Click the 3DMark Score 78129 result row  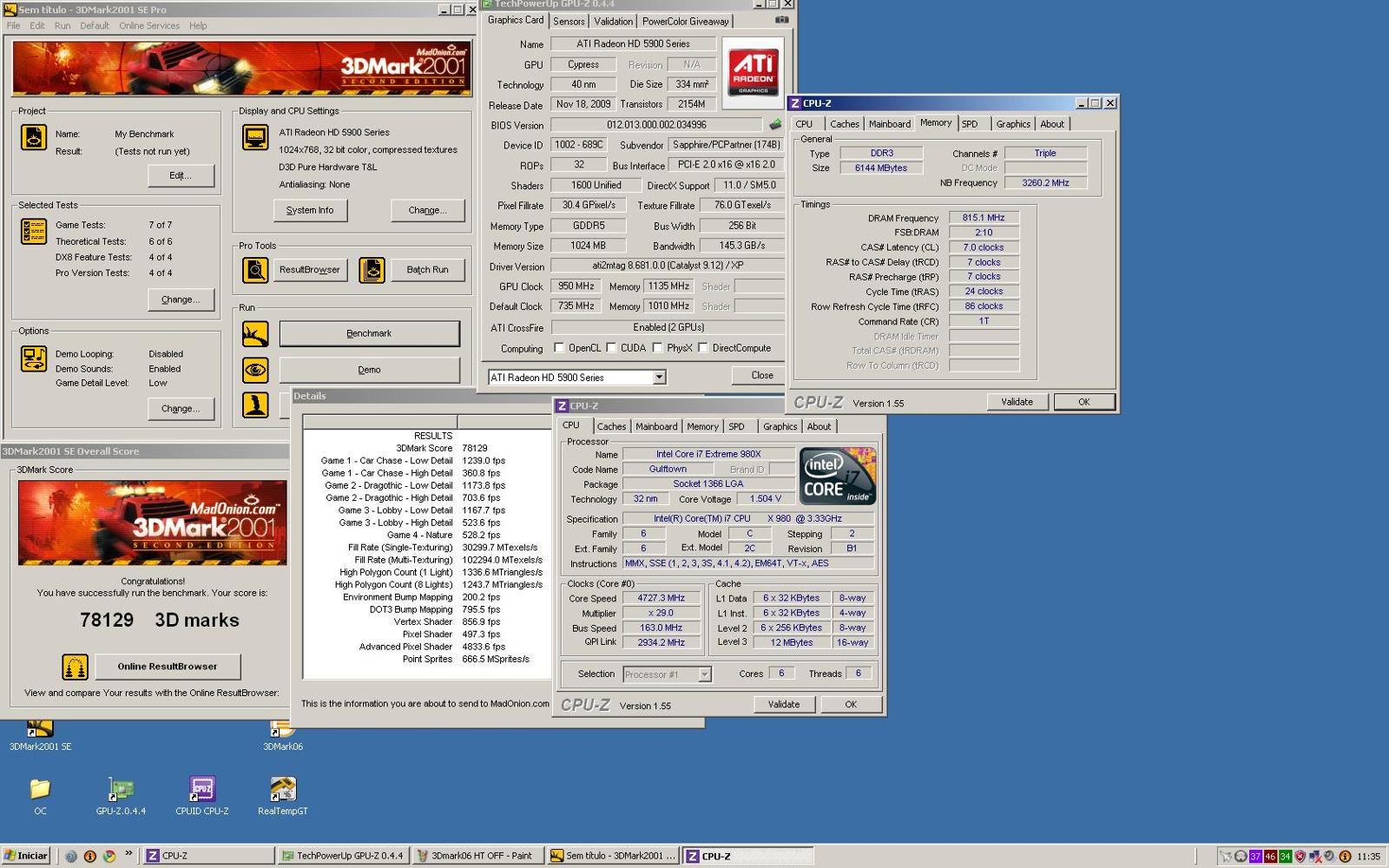point(426,449)
